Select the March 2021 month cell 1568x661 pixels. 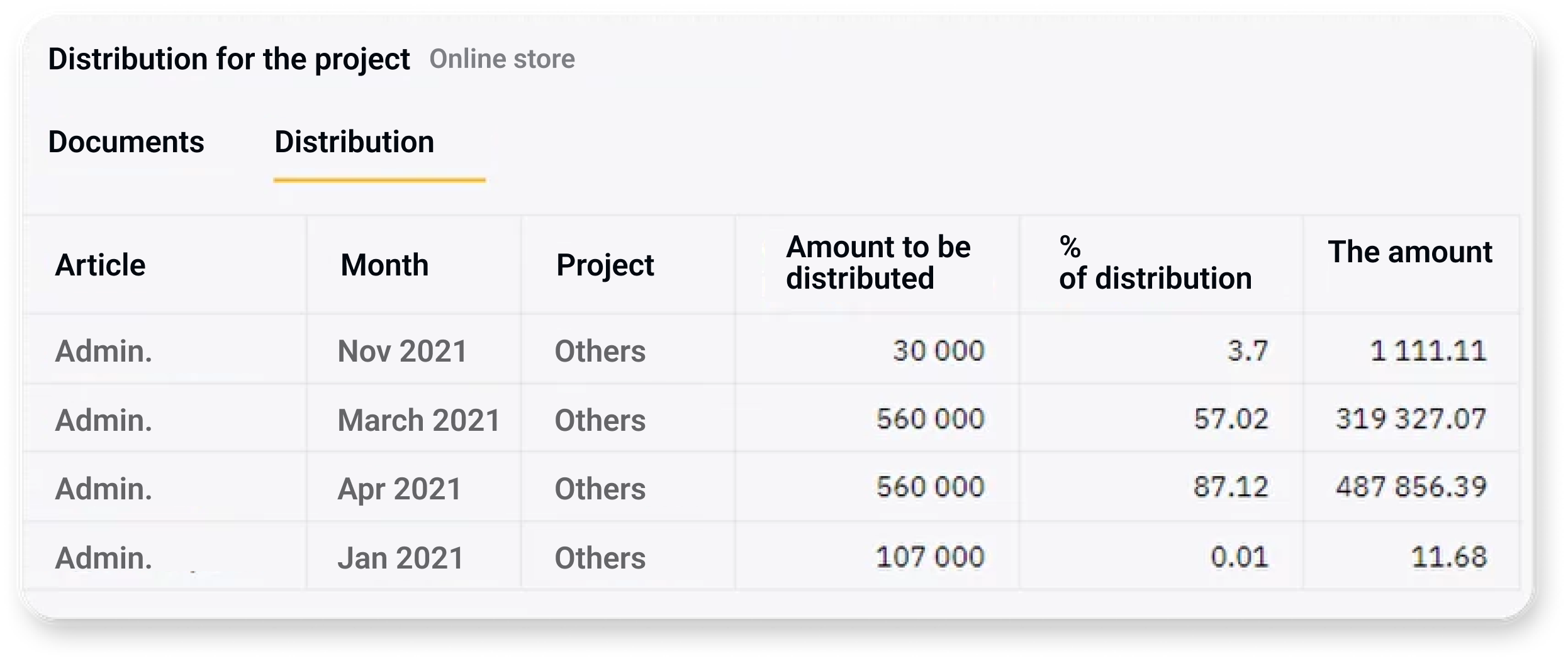[418, 420]
